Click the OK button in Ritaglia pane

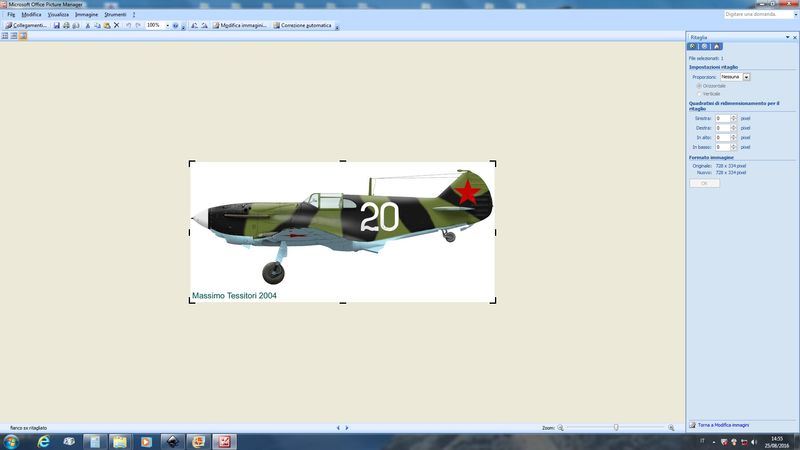[704, 183]
